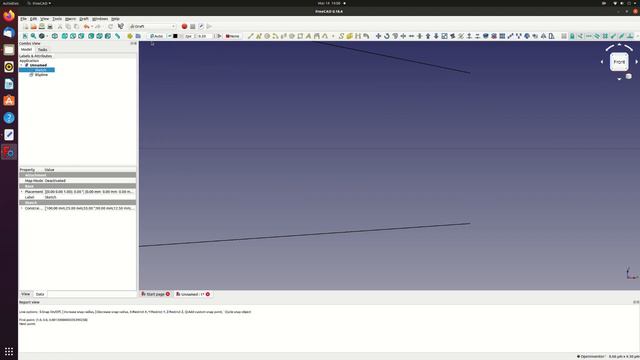Close the Unnamed document tab

pos(208,294)
